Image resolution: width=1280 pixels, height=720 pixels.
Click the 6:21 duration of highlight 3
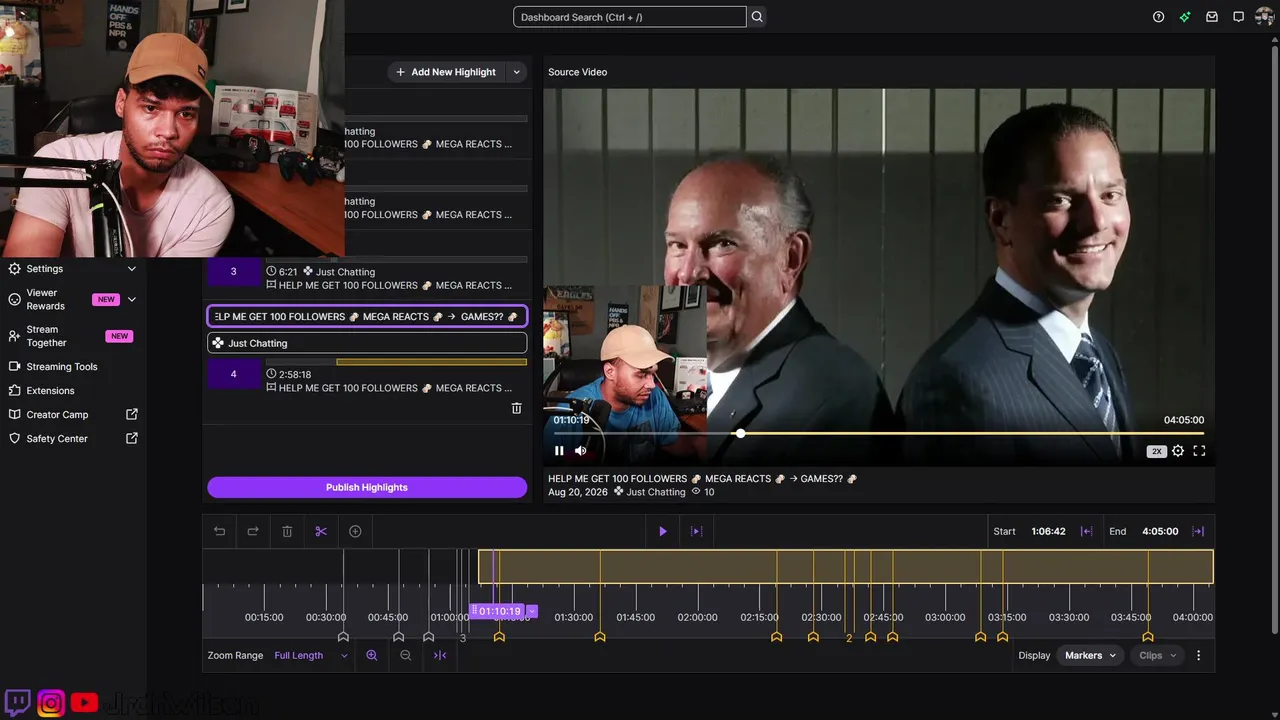pyautogui.click(x=289, y=272)
